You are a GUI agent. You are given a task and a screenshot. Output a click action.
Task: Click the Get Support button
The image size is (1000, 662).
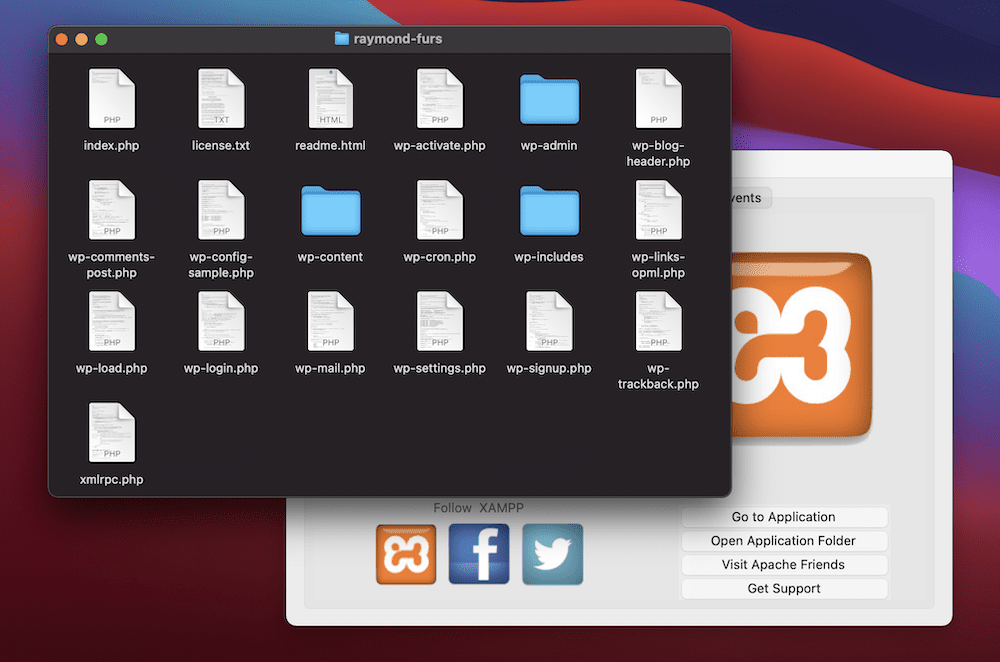[x=783, y=588]
